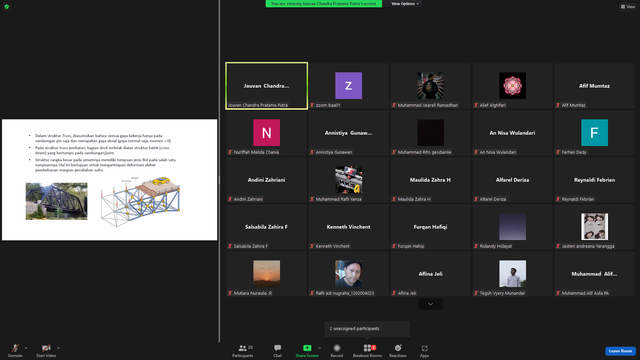The height and width of the screenshot is (360, 640).
Task: Click the View button in top right
Action: [x=628, y=7]
